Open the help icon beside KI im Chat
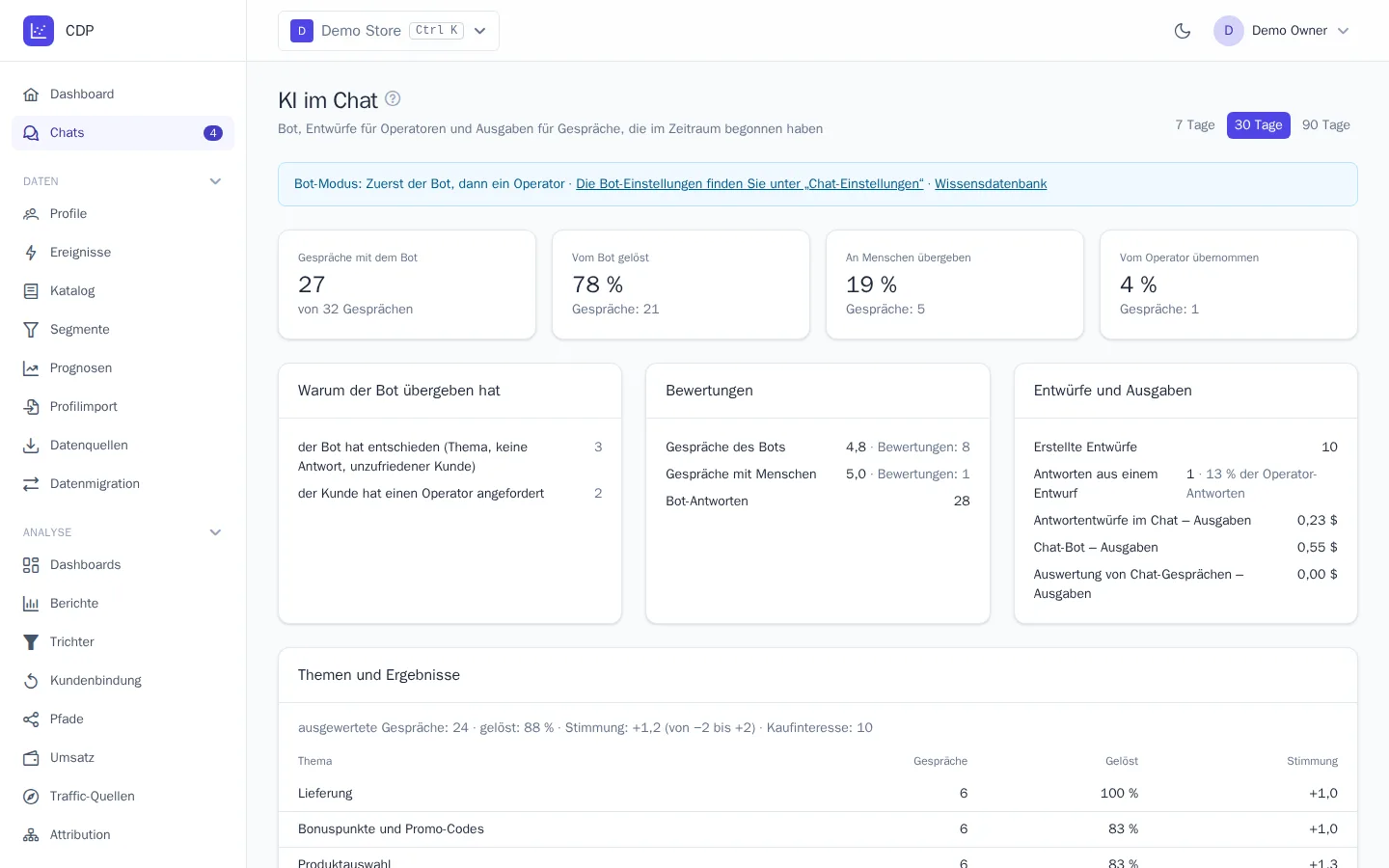 pyautogui.click(x=393, y=98)
